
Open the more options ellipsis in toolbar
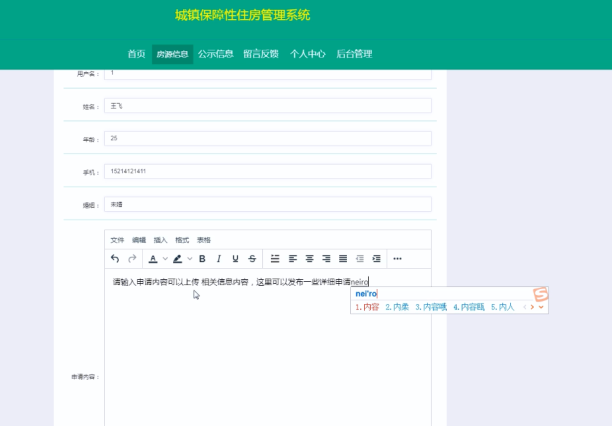(x=397, y=259)
